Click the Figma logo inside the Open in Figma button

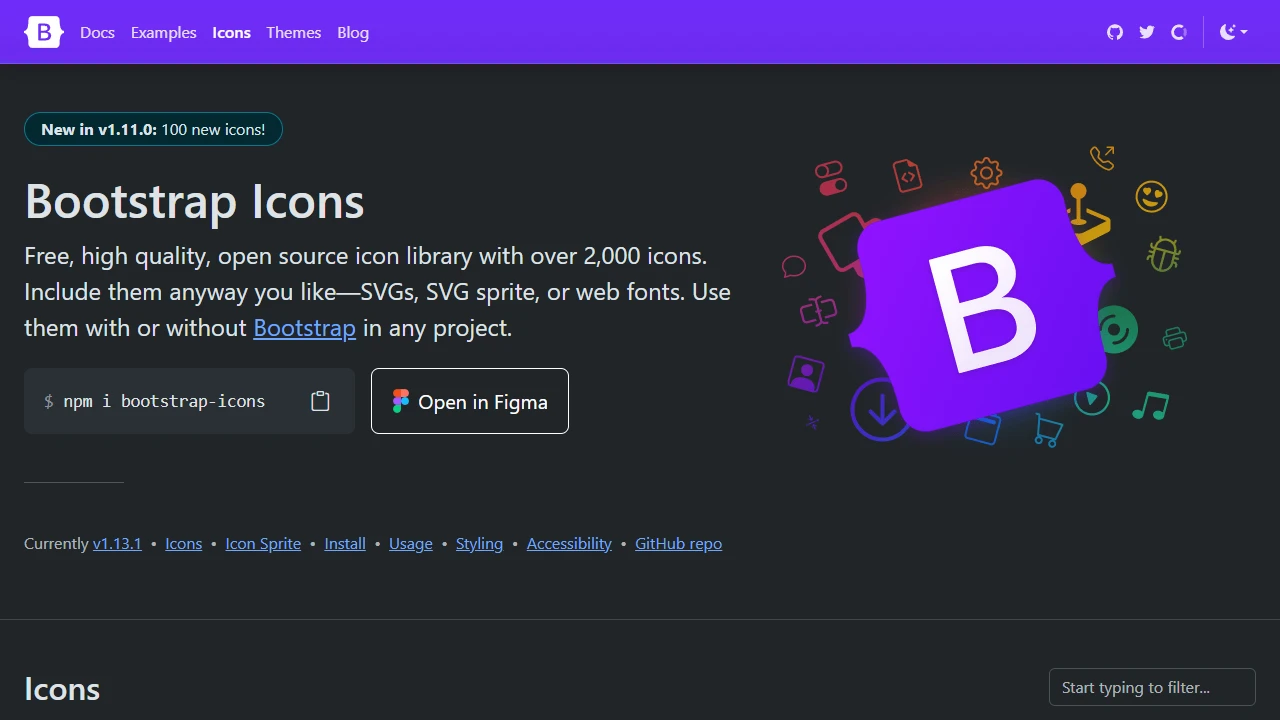[400, 401]
